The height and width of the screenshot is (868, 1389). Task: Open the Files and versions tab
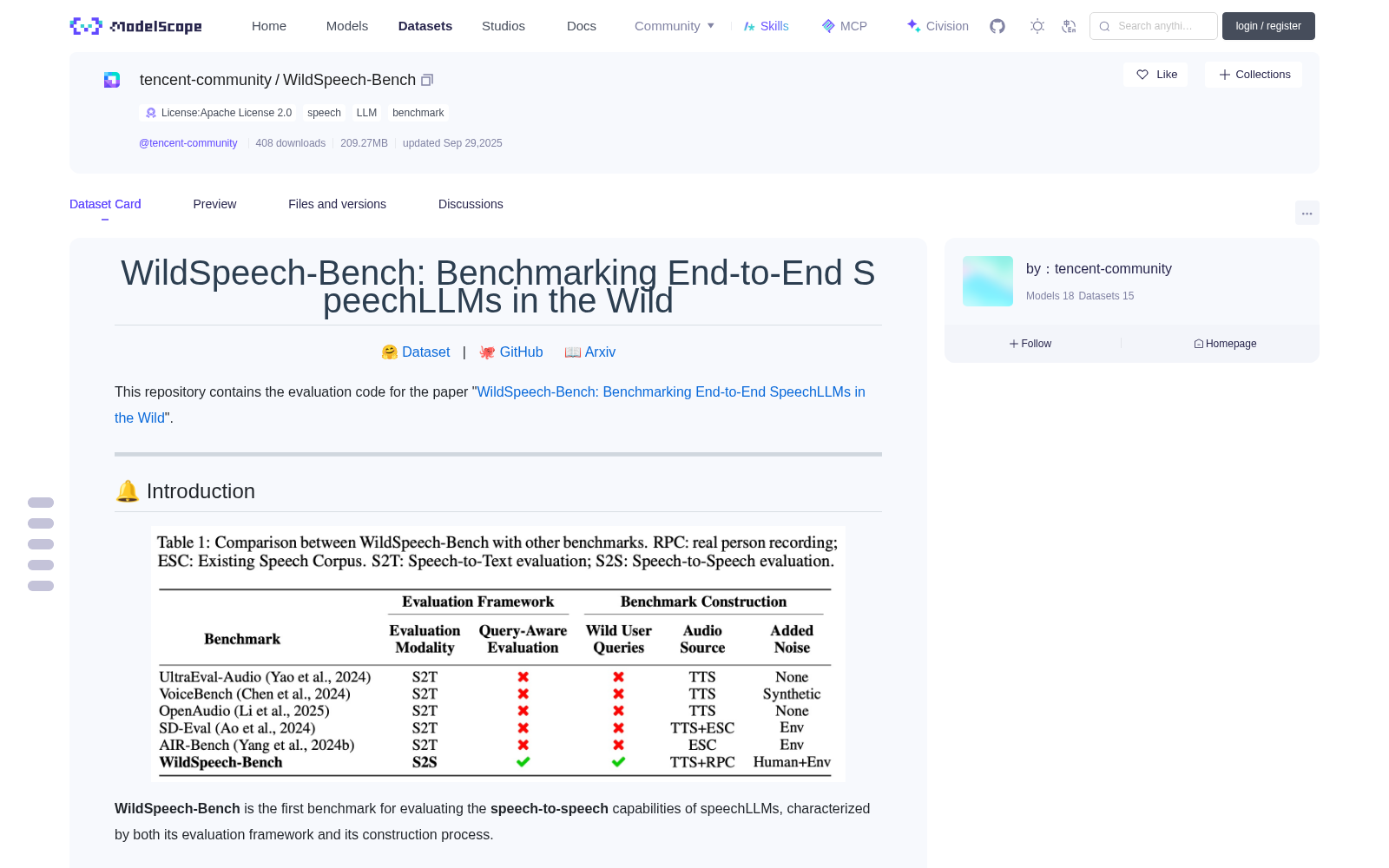coord(337,204)
